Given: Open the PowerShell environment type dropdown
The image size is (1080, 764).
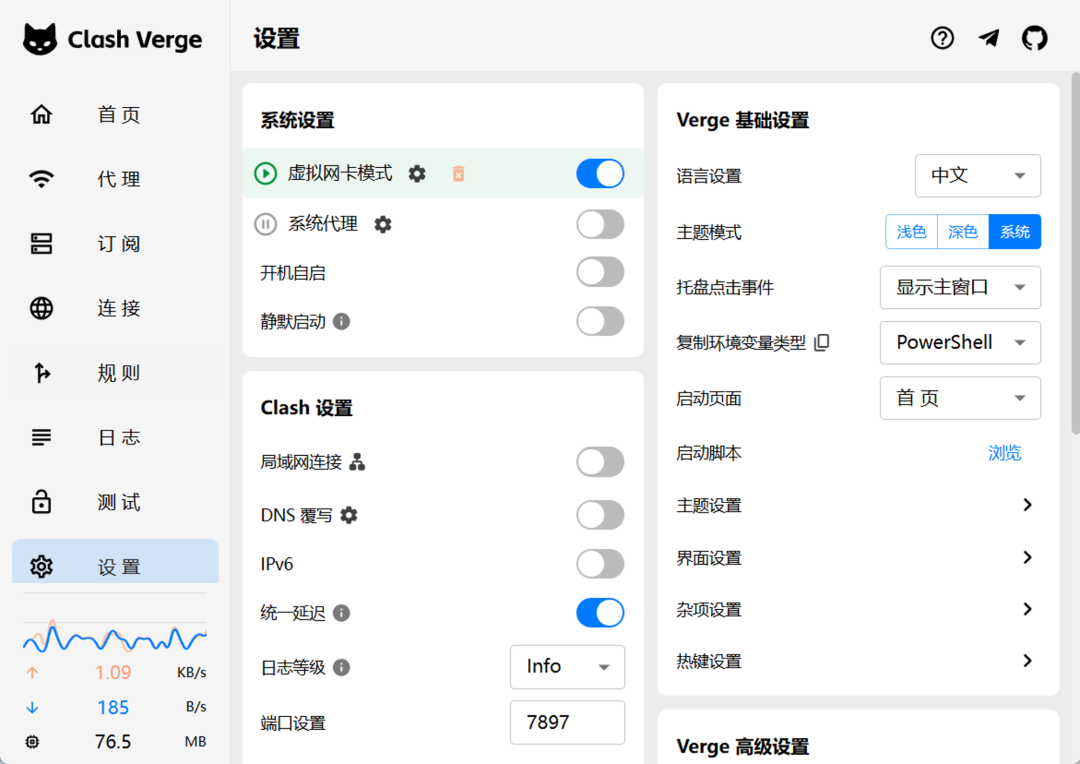Looking at the screenshot, I should 960,342.
